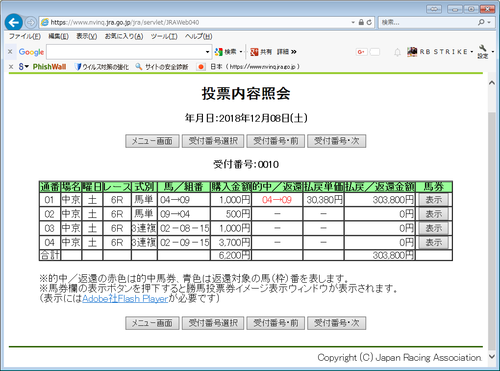500x371 pixels.
Task: Click 表示 button for row 04
Action: click(x=433, y=243)
